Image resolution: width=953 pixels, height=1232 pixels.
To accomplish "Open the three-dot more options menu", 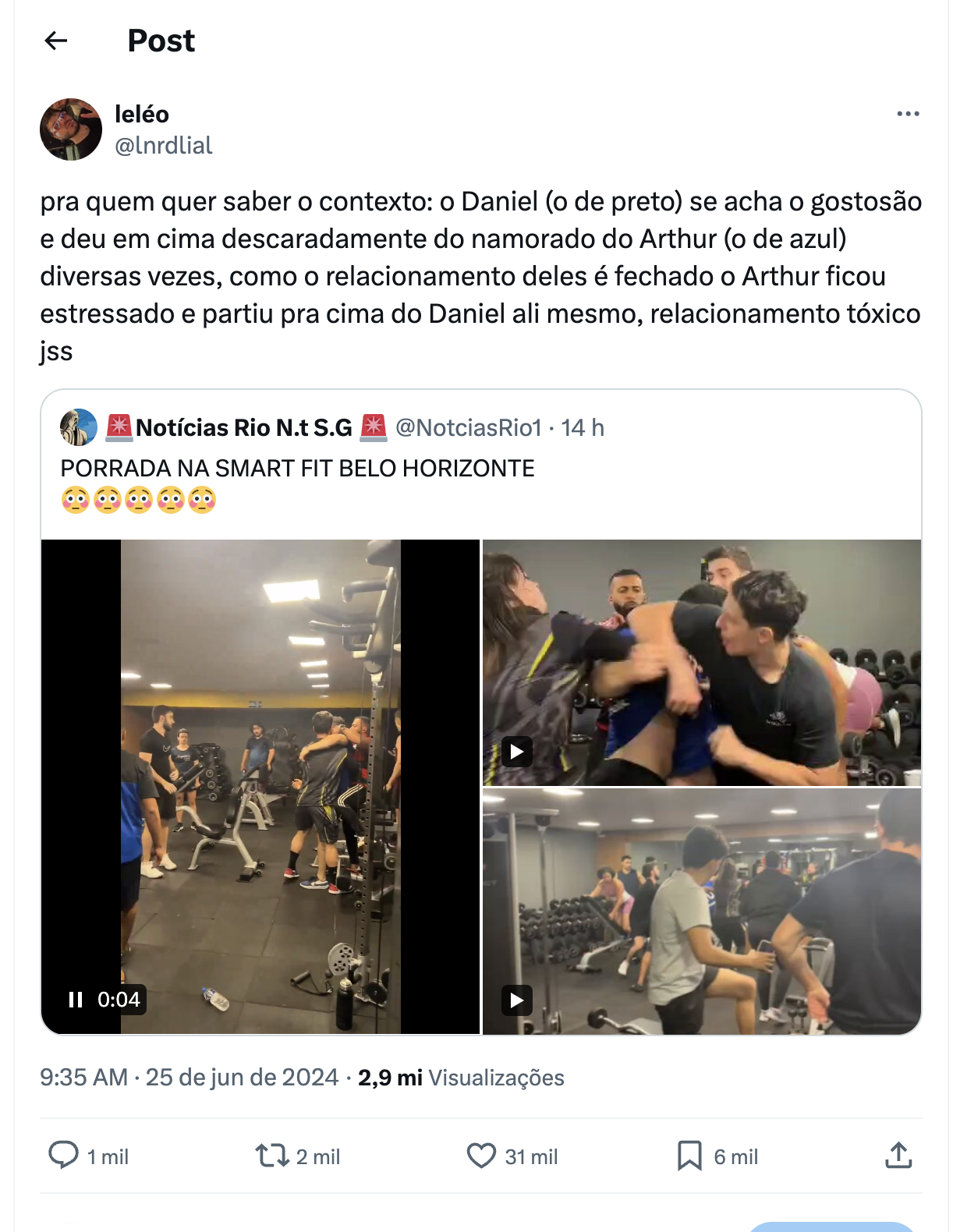I will coord(908,114).
